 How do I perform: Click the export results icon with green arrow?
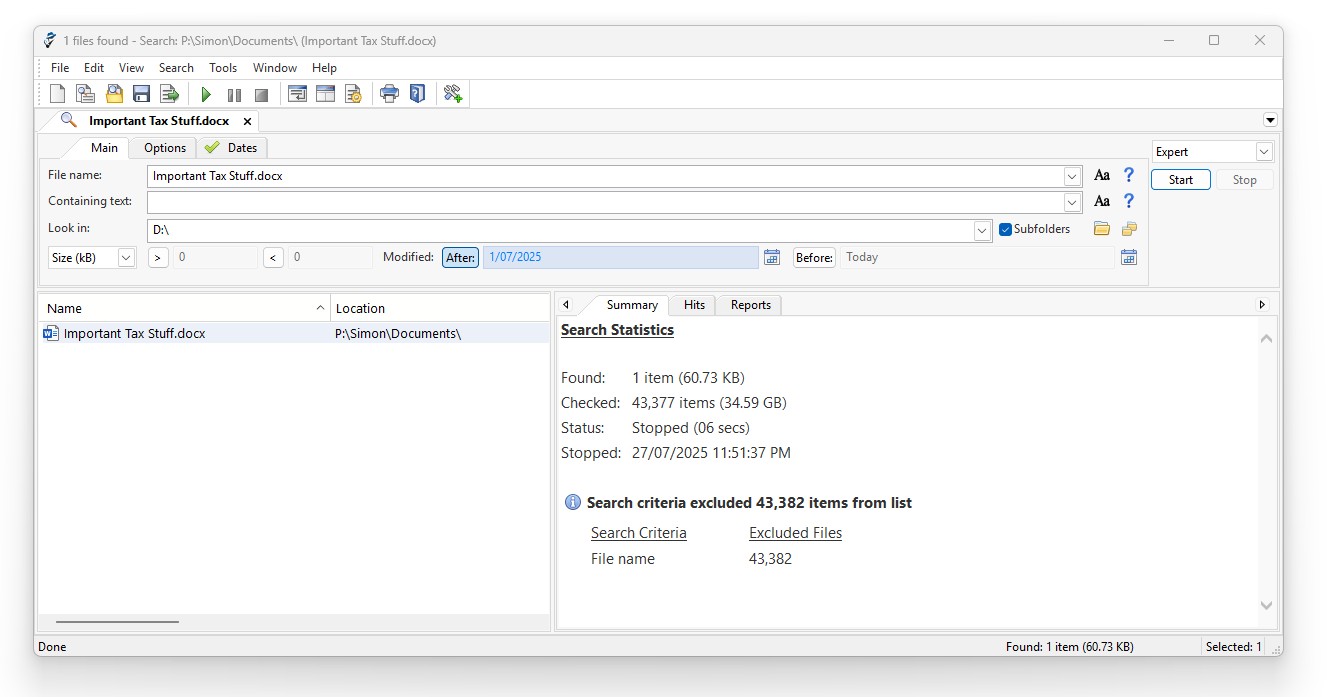(169, 94)
